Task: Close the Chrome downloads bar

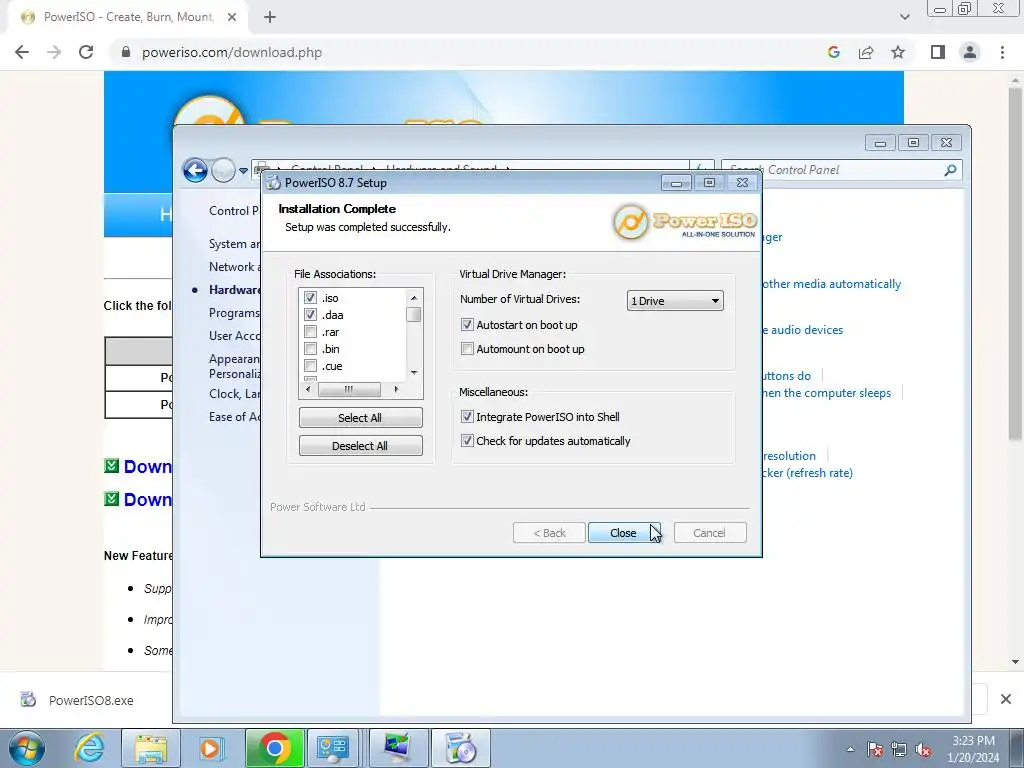Action: pos(1006,699)
